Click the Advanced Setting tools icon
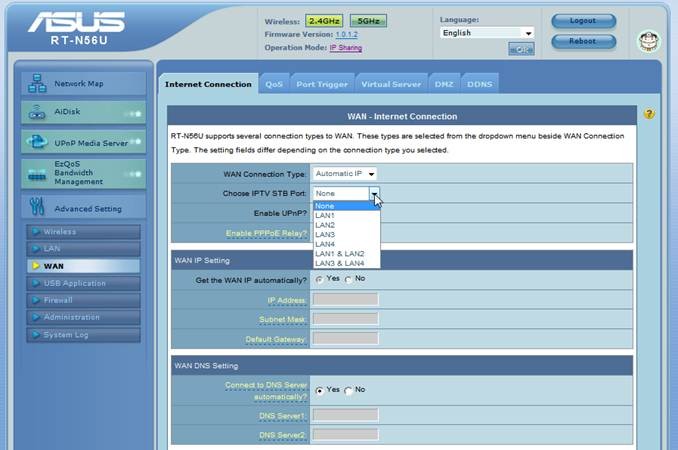Viewport: 678px width, 450px height. click(x=37, y=208)
